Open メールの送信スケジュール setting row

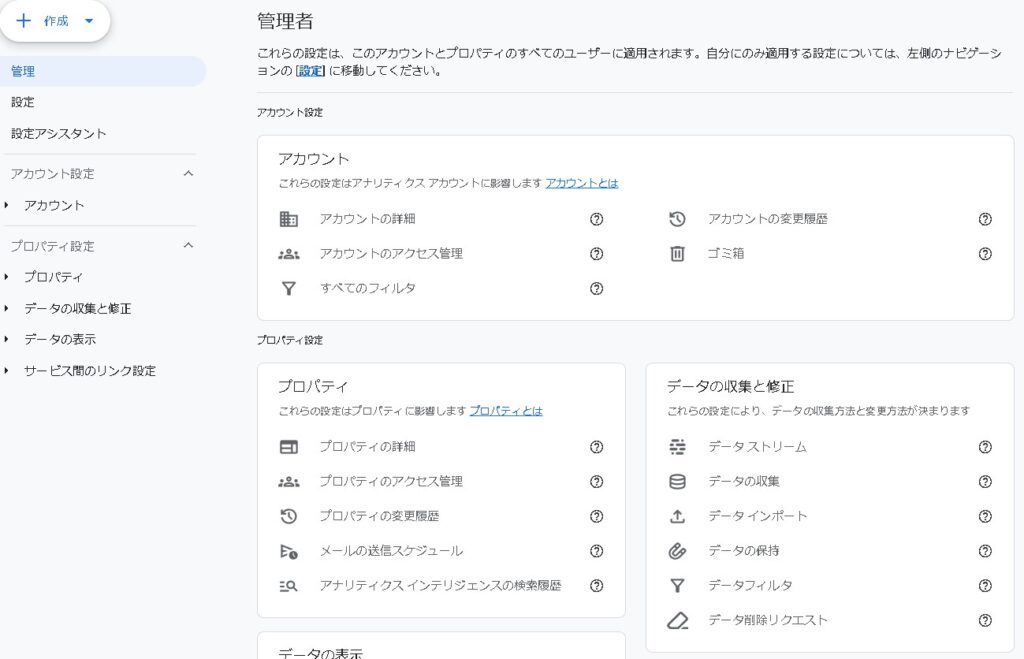pos(391,551)
